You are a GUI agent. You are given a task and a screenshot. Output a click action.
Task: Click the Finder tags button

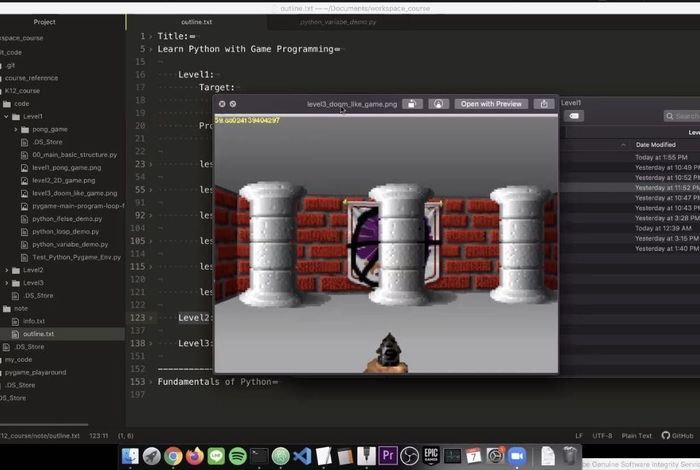coord(574,116)
